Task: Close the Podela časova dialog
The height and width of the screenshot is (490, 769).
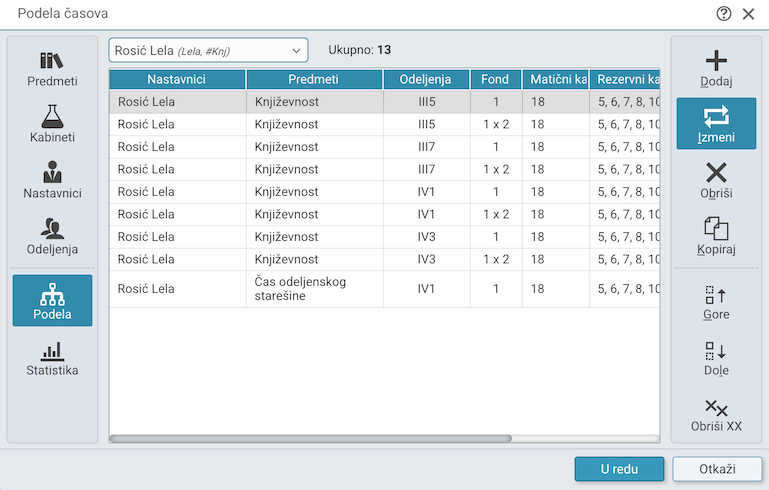Action: (x=748, y=14)
